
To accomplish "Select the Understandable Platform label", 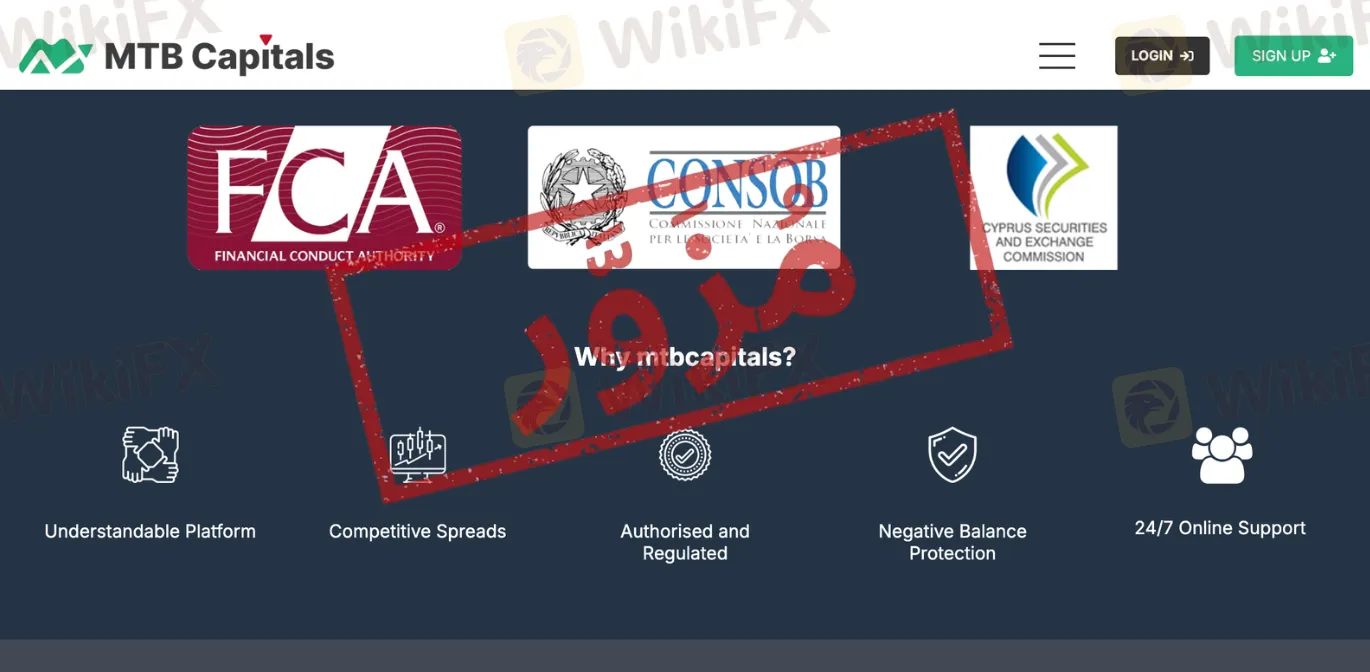I will [150, 532].
